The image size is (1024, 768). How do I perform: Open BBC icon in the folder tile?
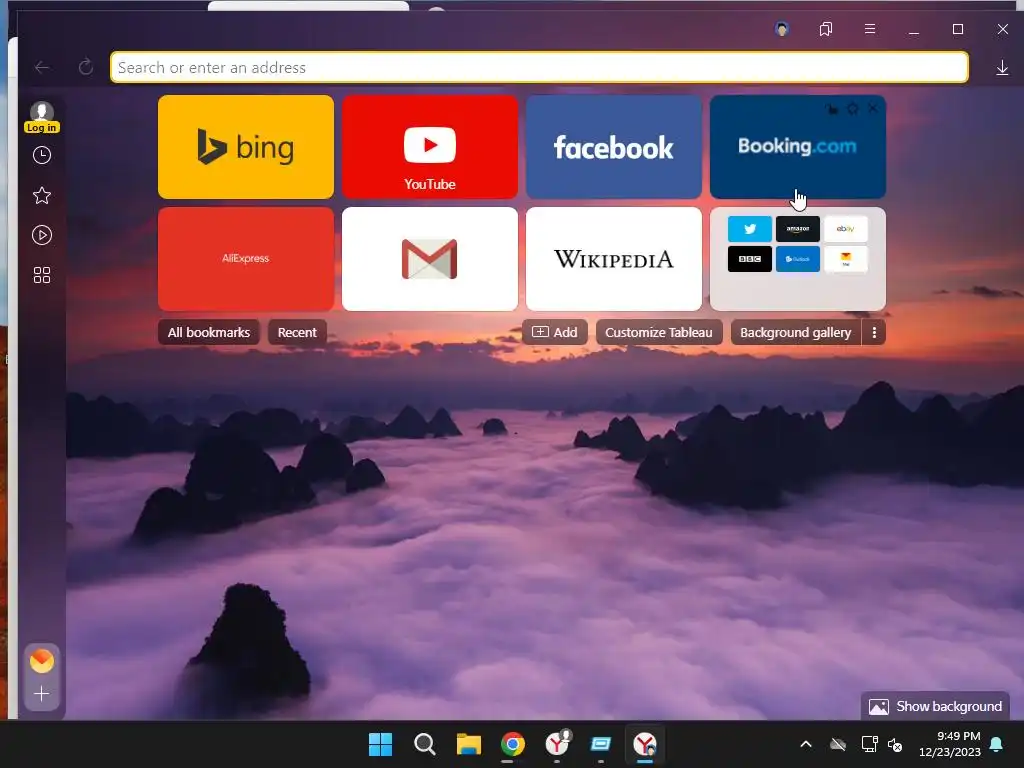tap(750, 259)
